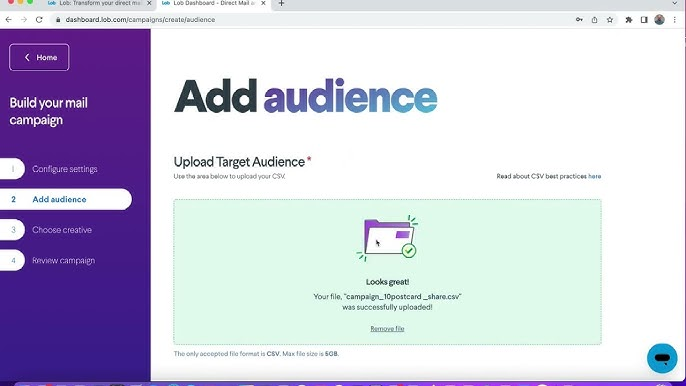Click the lock icon in address bar
Image resolution: width=686 pixels, height=386 pixels.
[58, 20]
